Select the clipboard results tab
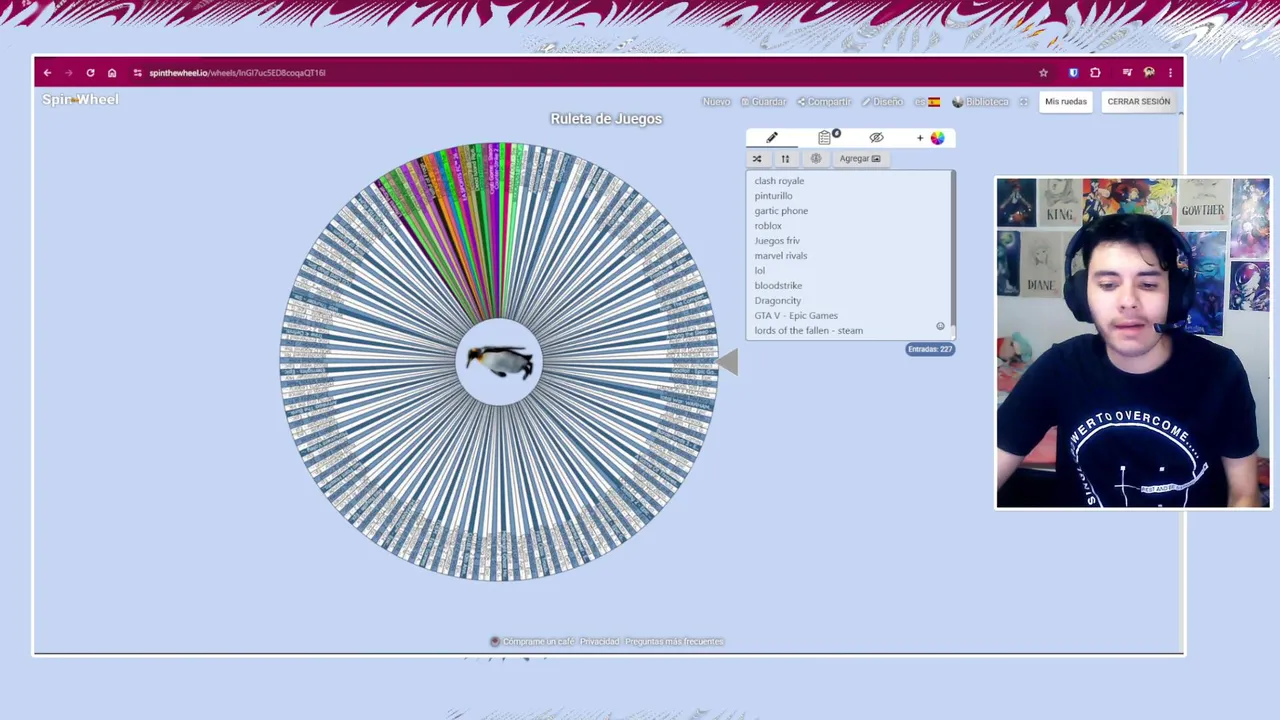1280x720 pixels. [825, 138]
